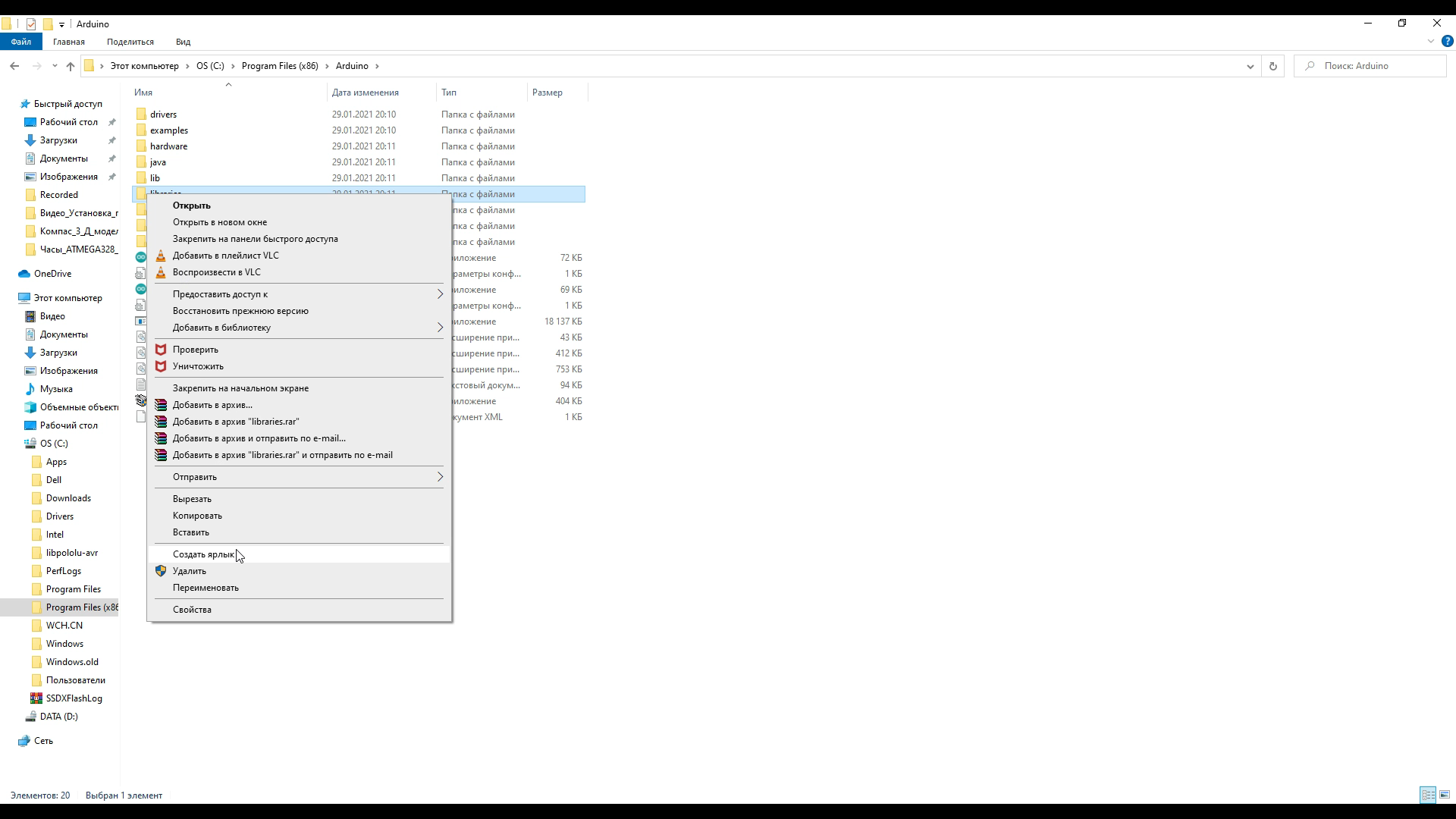Go up one folder level arrow

(71, 66)
